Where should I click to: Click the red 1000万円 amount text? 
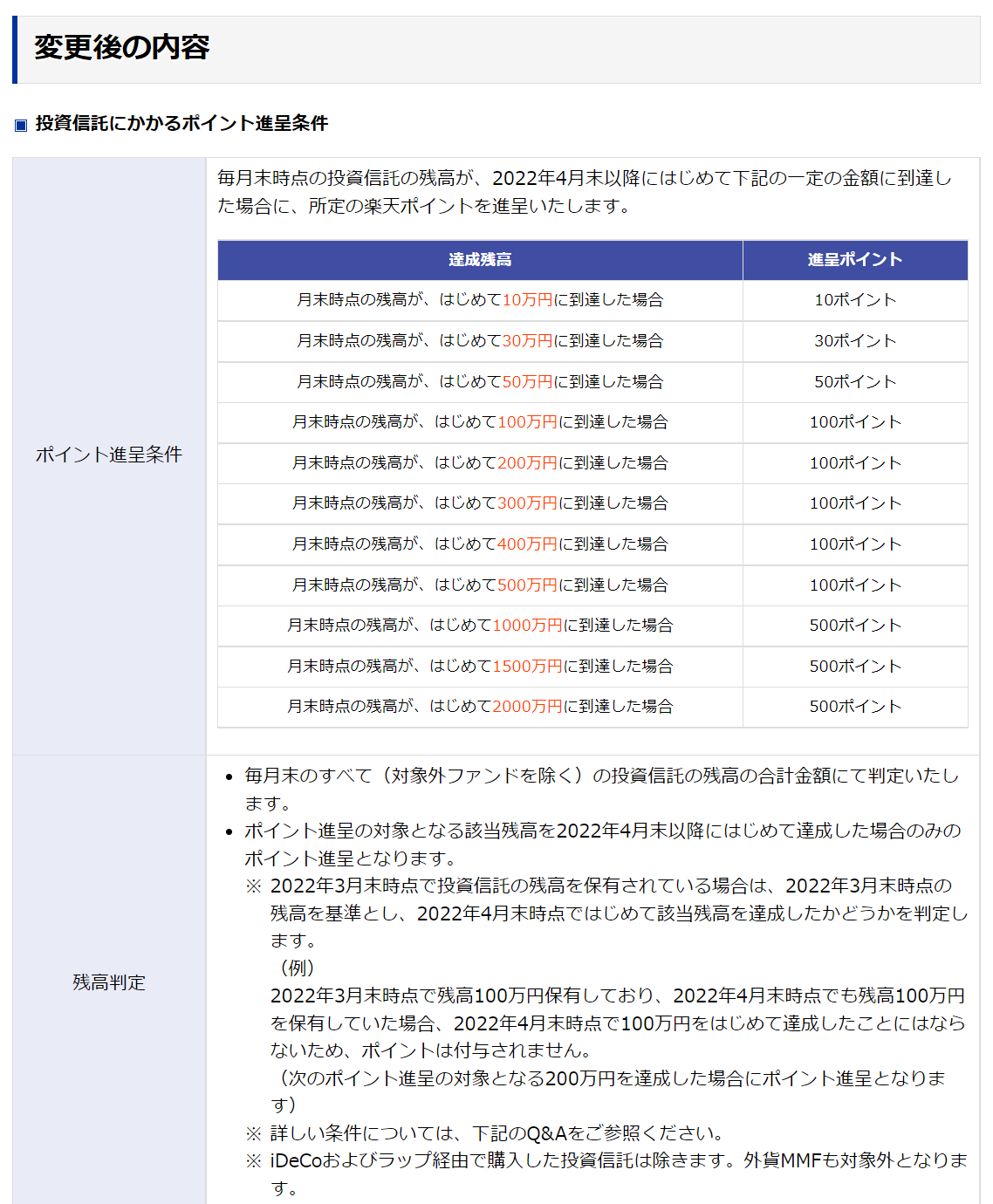click(527, 626)
